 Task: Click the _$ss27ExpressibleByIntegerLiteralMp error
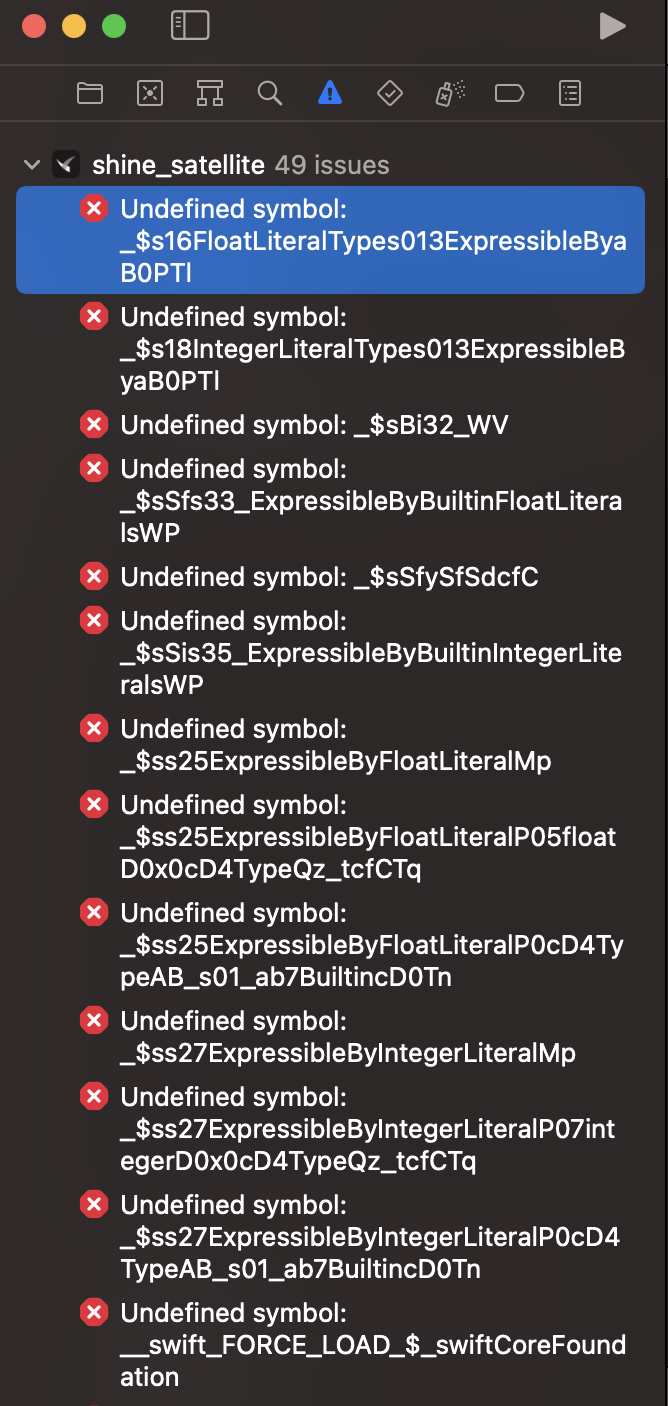347,1037
